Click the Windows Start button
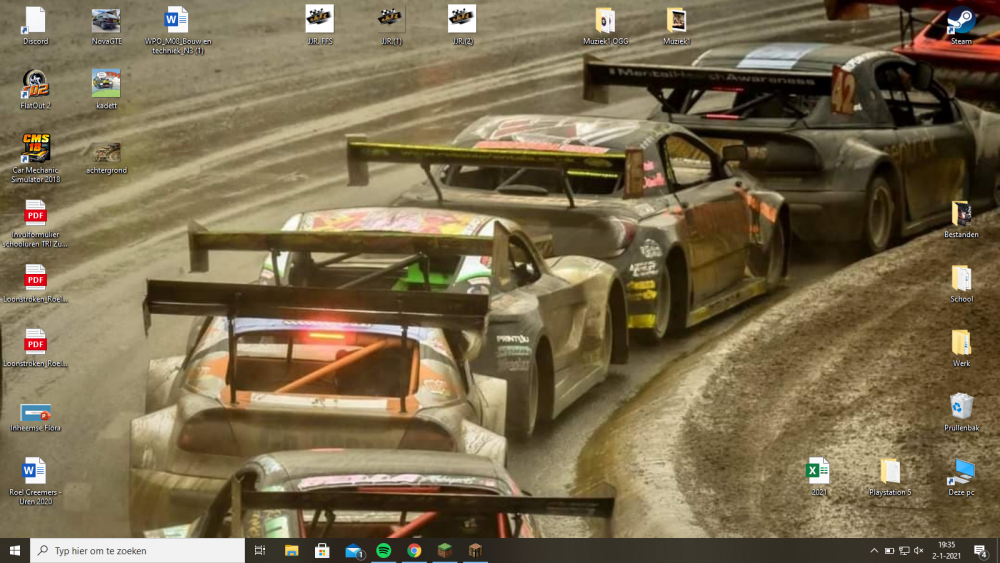1000x563 pixels. (15, 551)
